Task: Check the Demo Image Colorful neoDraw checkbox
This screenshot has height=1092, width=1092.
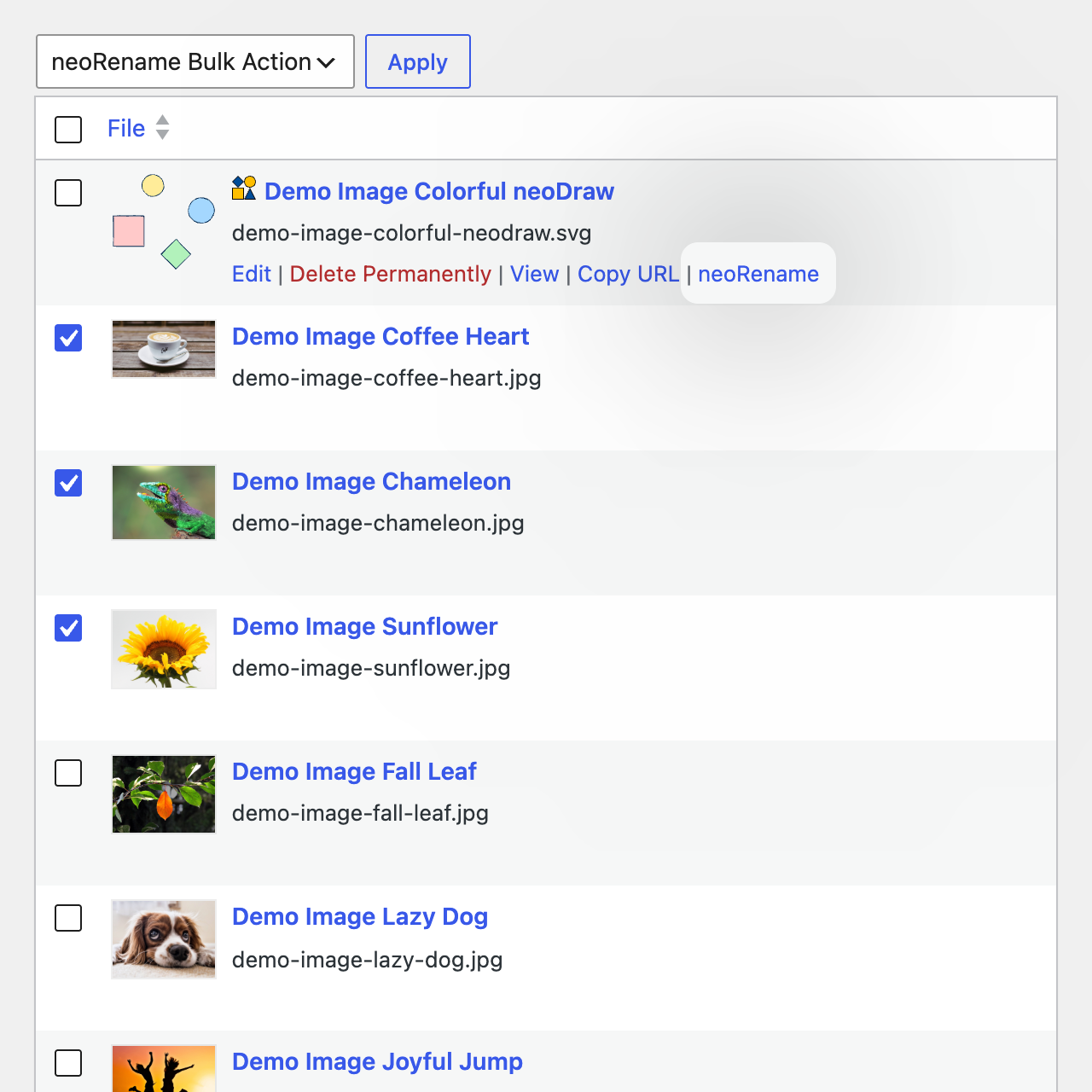Action: point(68,193)
